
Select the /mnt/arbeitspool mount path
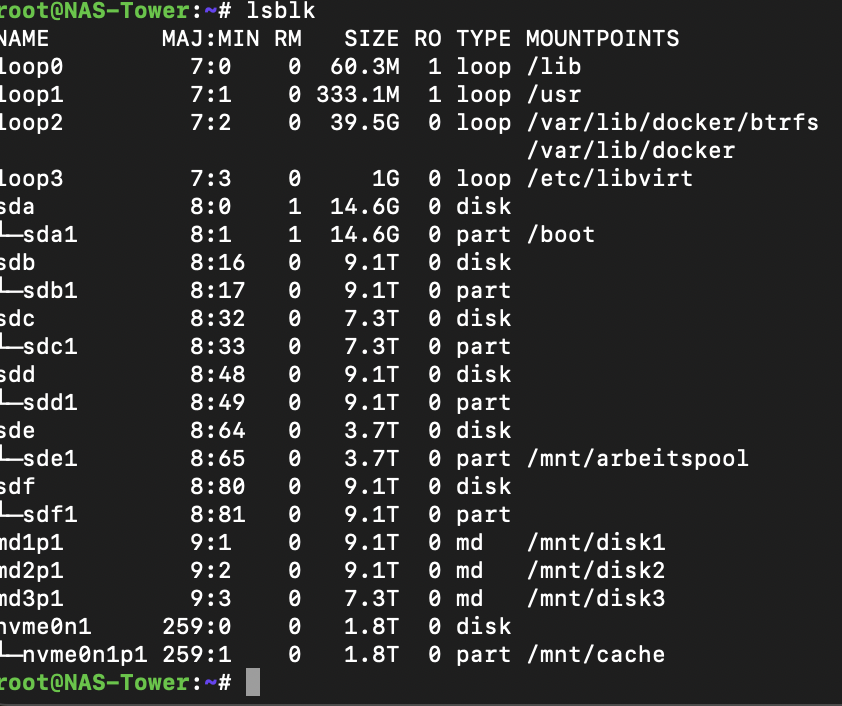[x=638, y=458]
